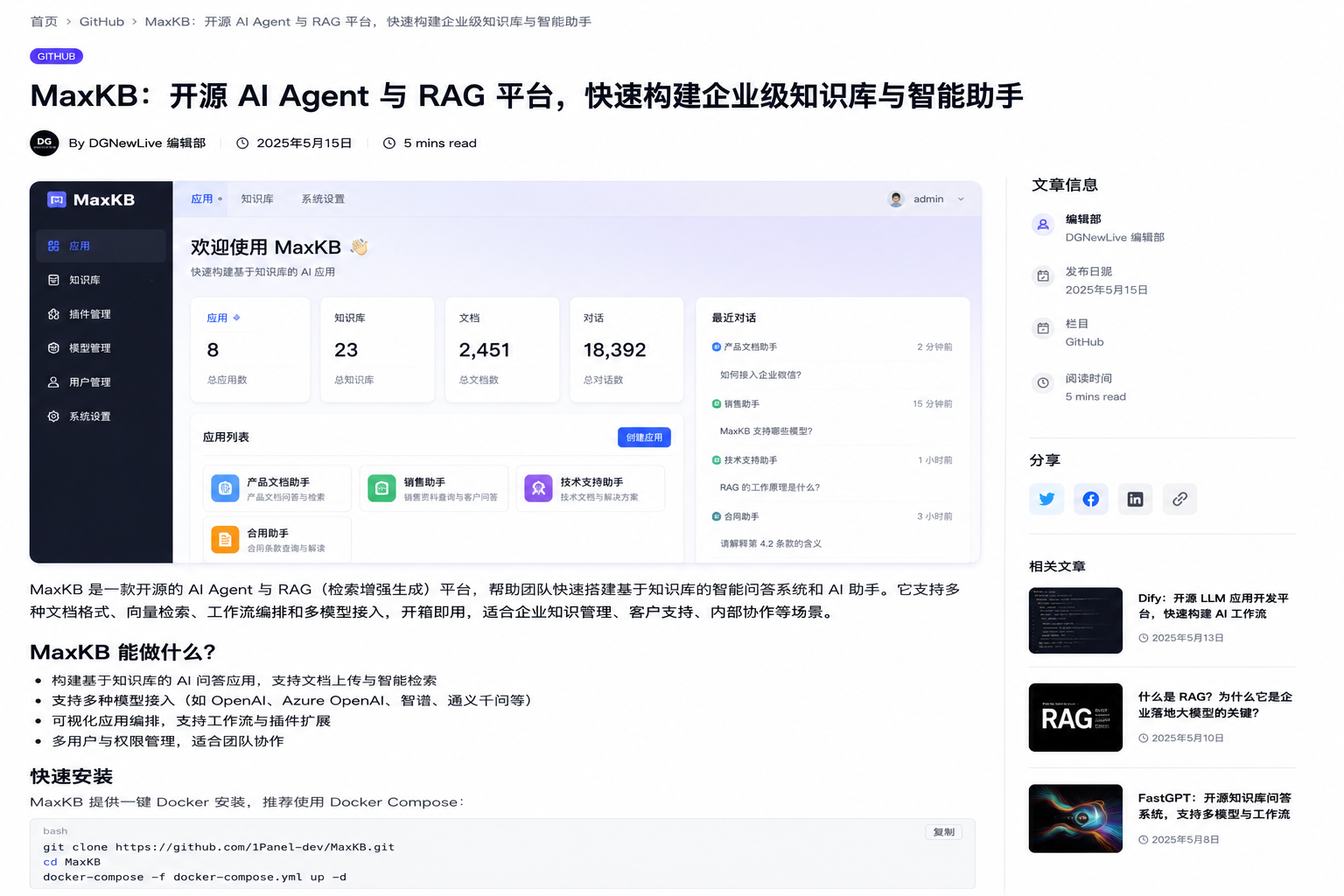Click the 系统设置 gear icon

click(x=53, y=416)
